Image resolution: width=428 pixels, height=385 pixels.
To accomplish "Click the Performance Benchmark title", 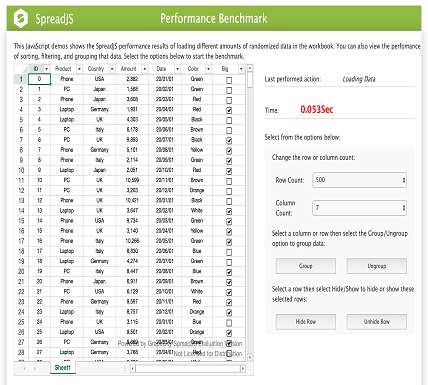I will [x=214, y=18].
